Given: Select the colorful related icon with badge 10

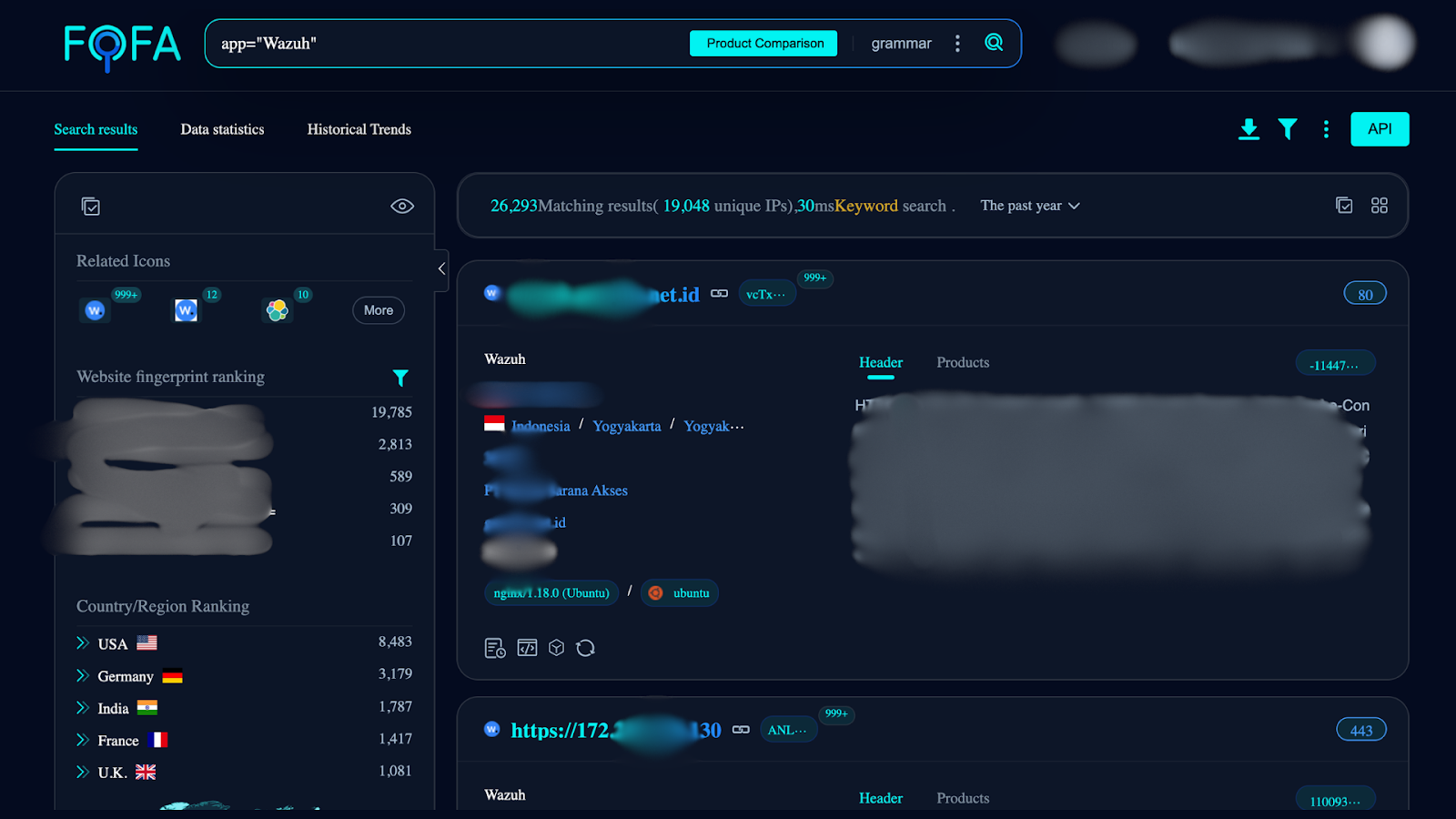Looking at the screenshot, I should [x=277, y=310].
